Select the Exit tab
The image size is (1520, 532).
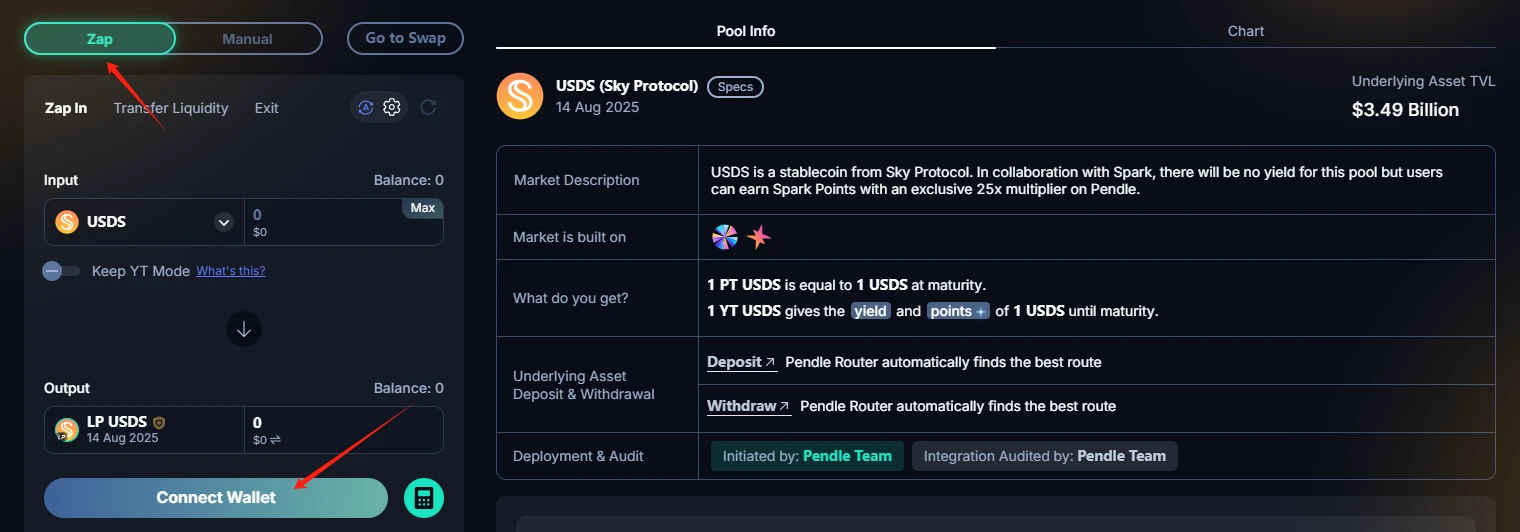click(266, 108)
